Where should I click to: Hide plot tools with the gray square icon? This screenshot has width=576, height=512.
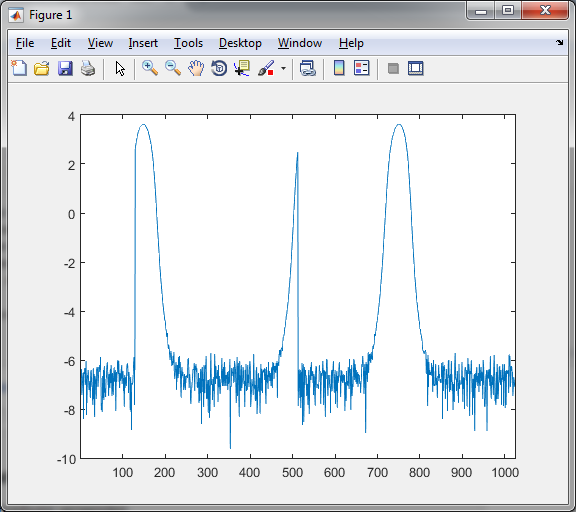tap(393, 68)
